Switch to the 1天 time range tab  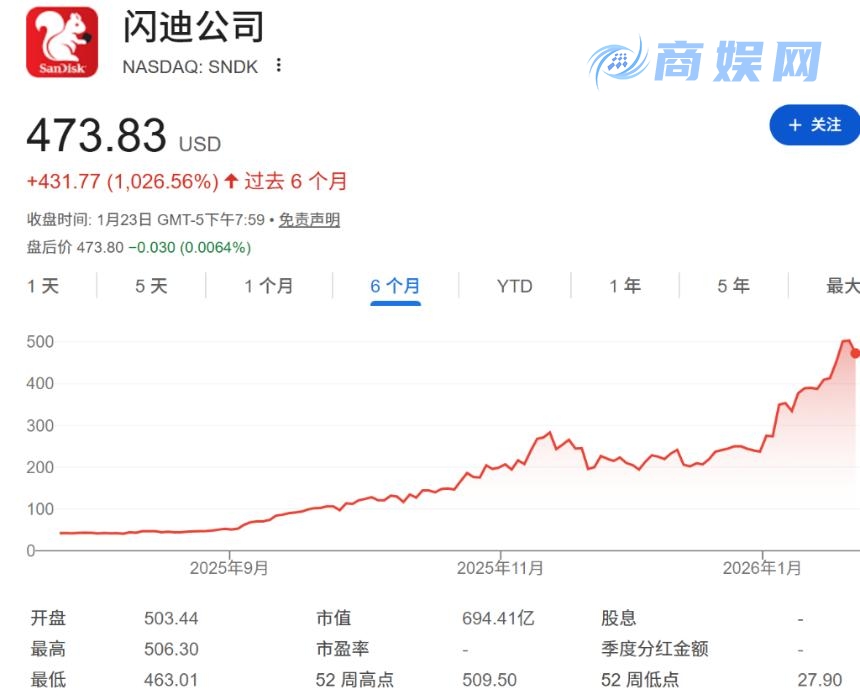(x=42, y=286)
